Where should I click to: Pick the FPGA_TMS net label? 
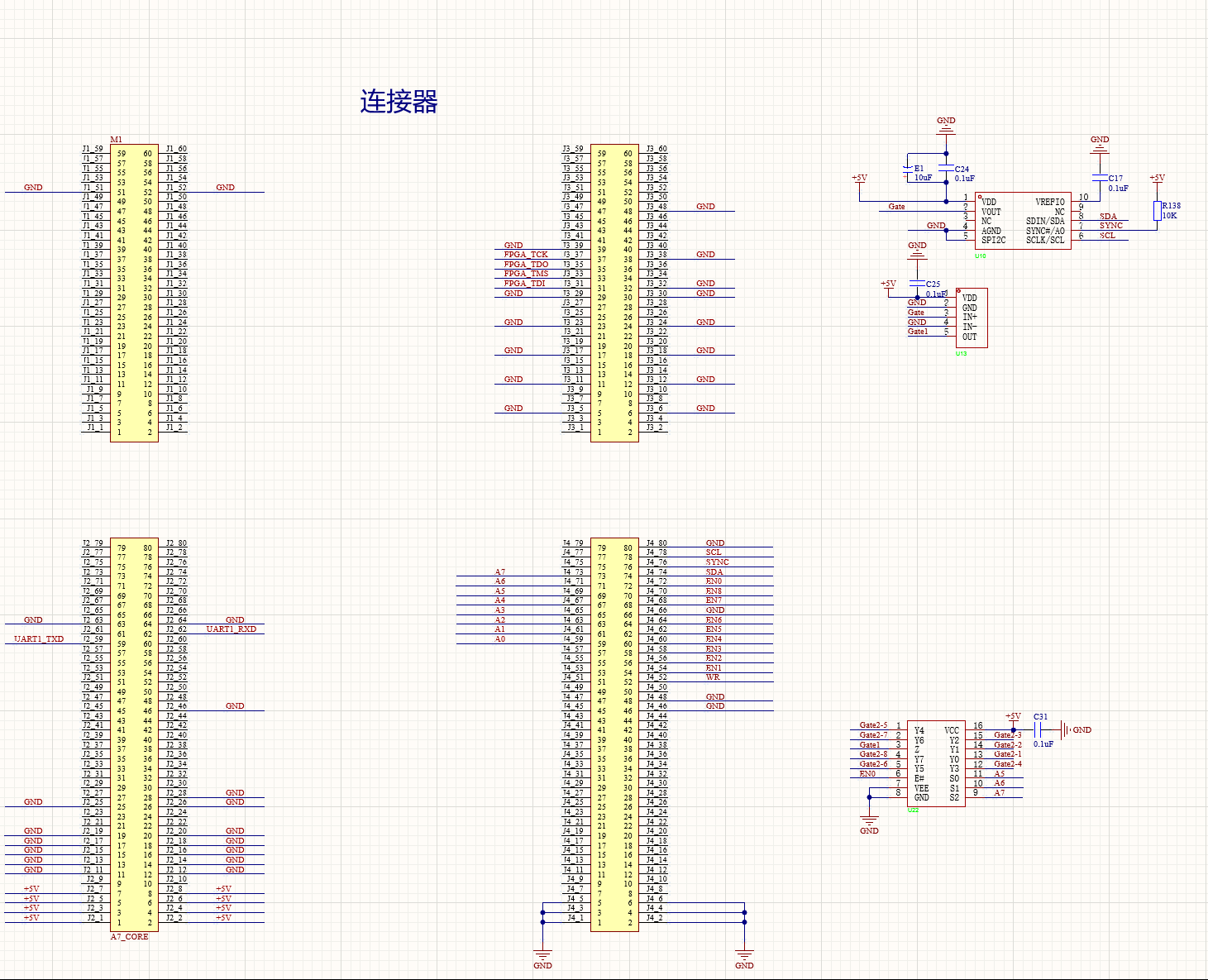point(526,274)
